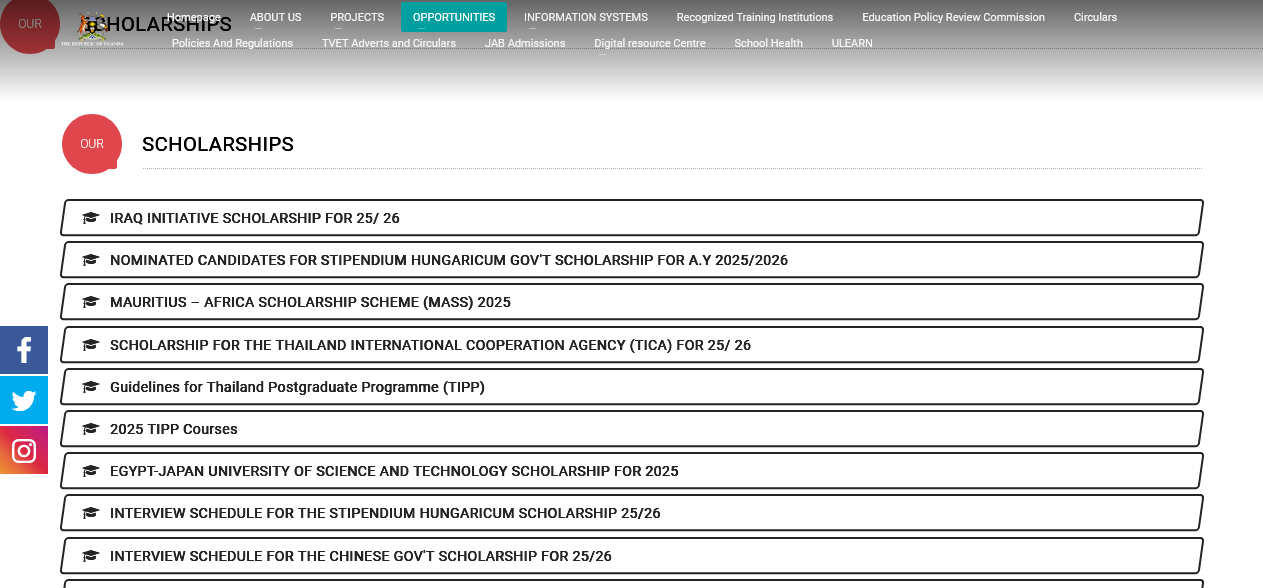Open Recognized Training Institutions in the navigation
The width and height of the screenshot is (1263, 588).
tap(755, 17)
